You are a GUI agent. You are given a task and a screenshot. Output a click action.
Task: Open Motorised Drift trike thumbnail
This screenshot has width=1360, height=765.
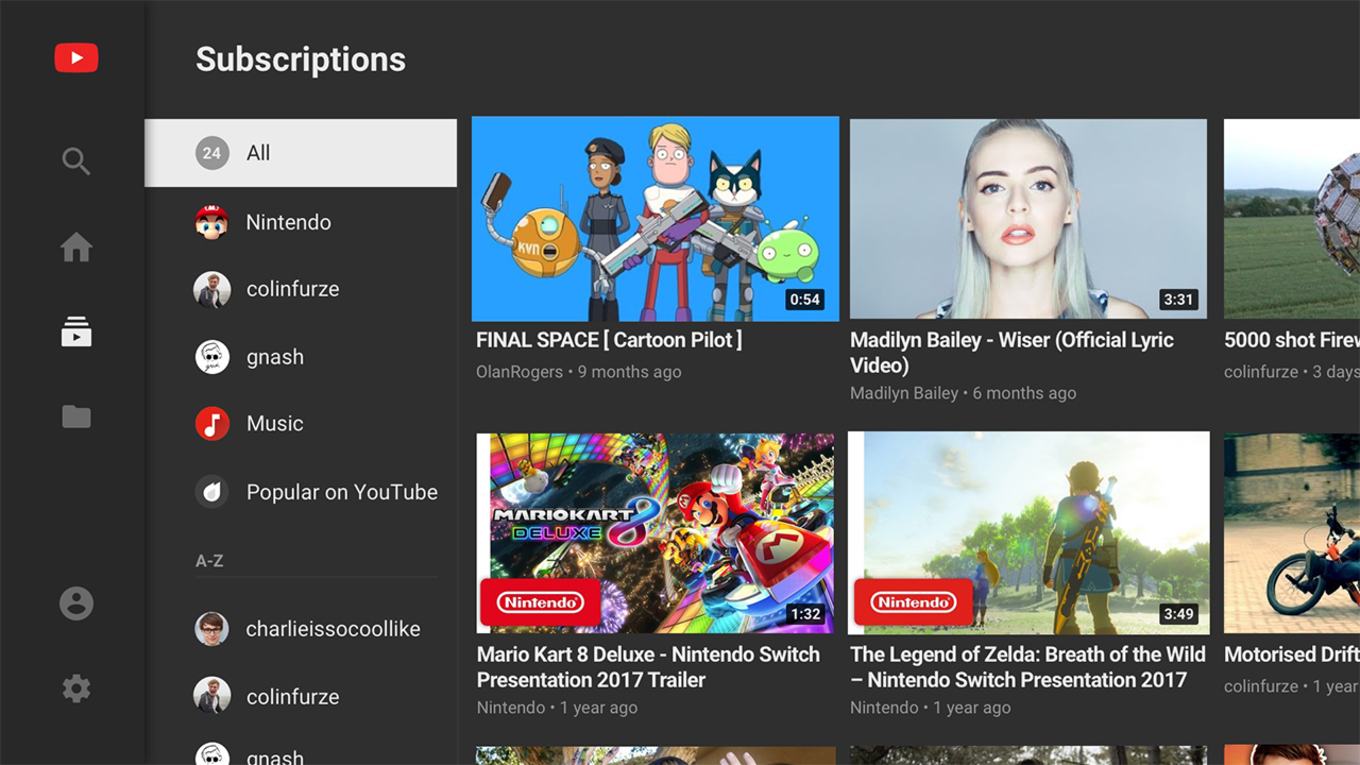pyautogui.click(x=1292, y=533)
